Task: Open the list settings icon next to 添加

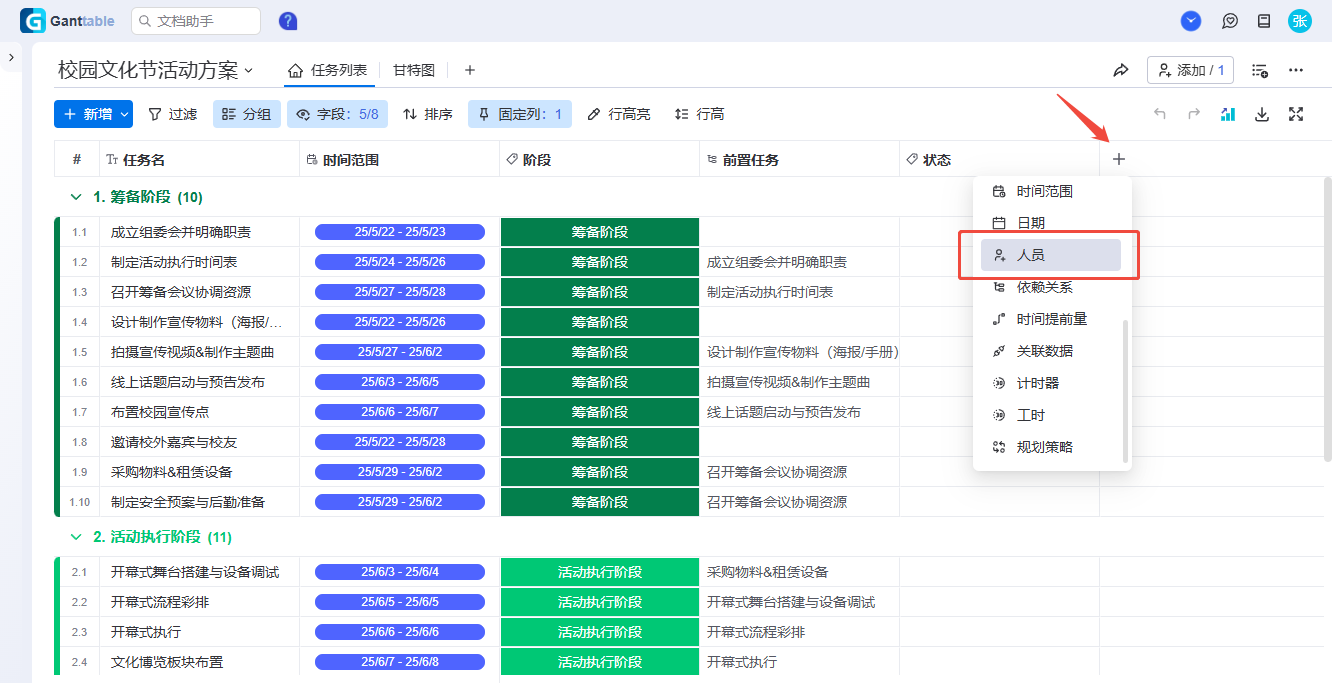Action: tap(1260, 70)
